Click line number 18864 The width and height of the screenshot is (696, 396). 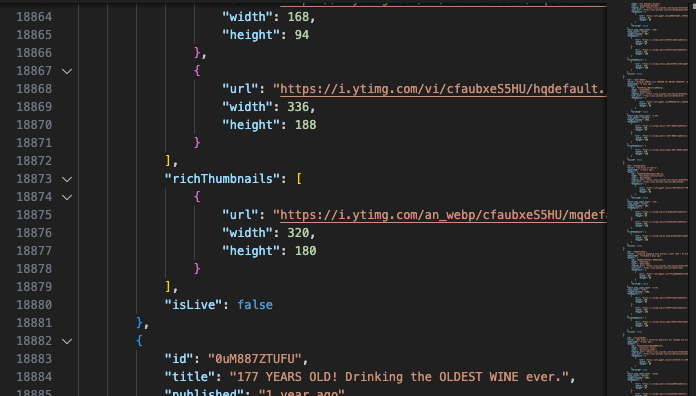click(34, 17)
